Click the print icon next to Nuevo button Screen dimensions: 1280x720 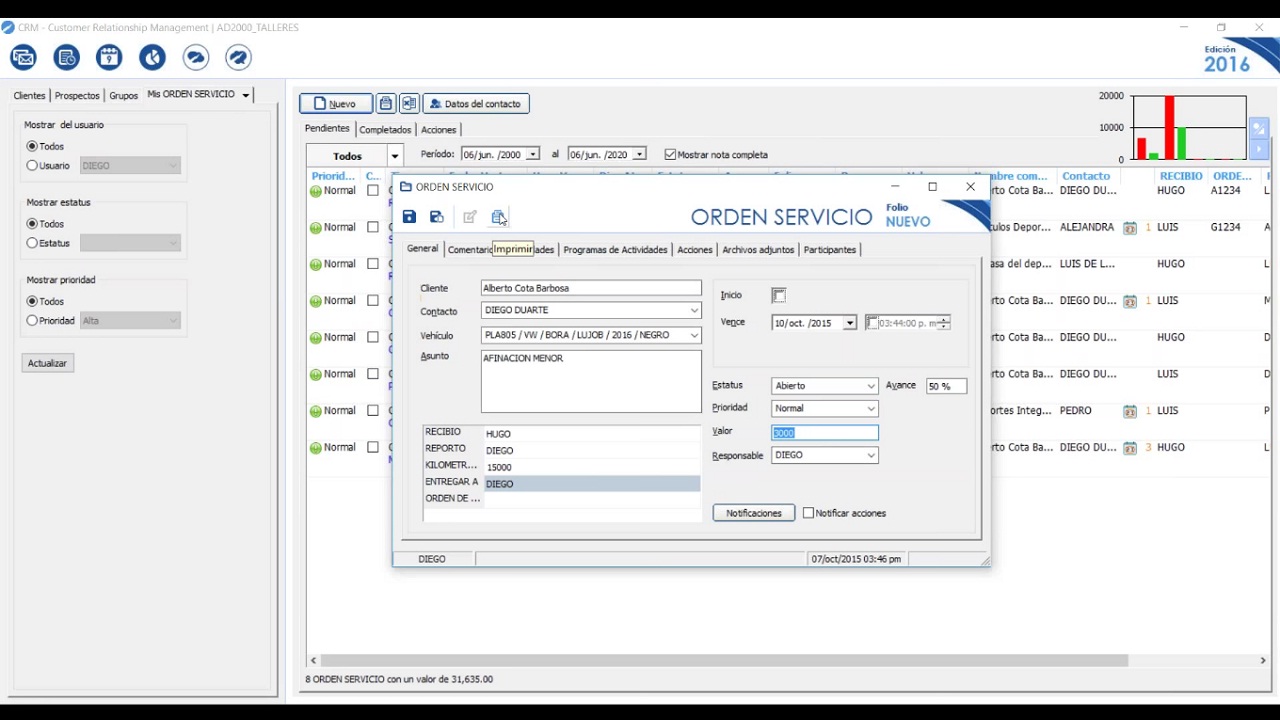[x=386, y=104]
